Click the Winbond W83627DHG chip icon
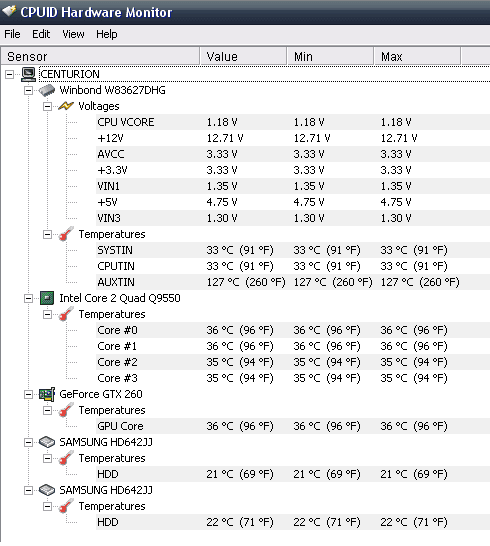 pyautogui.click(x=47, y=90)
